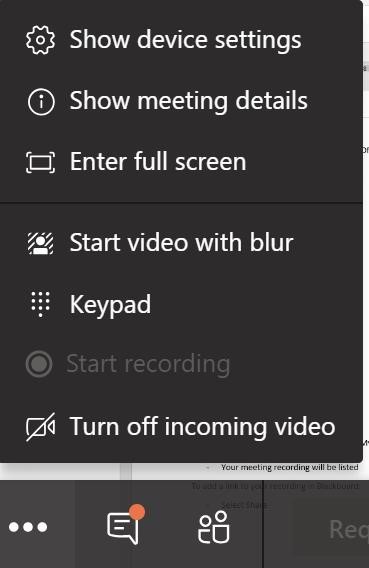Viewport: 369px width, 568px height.
Task: Click the info circle icon for meeting details
Action: click(x=41, y=102)
